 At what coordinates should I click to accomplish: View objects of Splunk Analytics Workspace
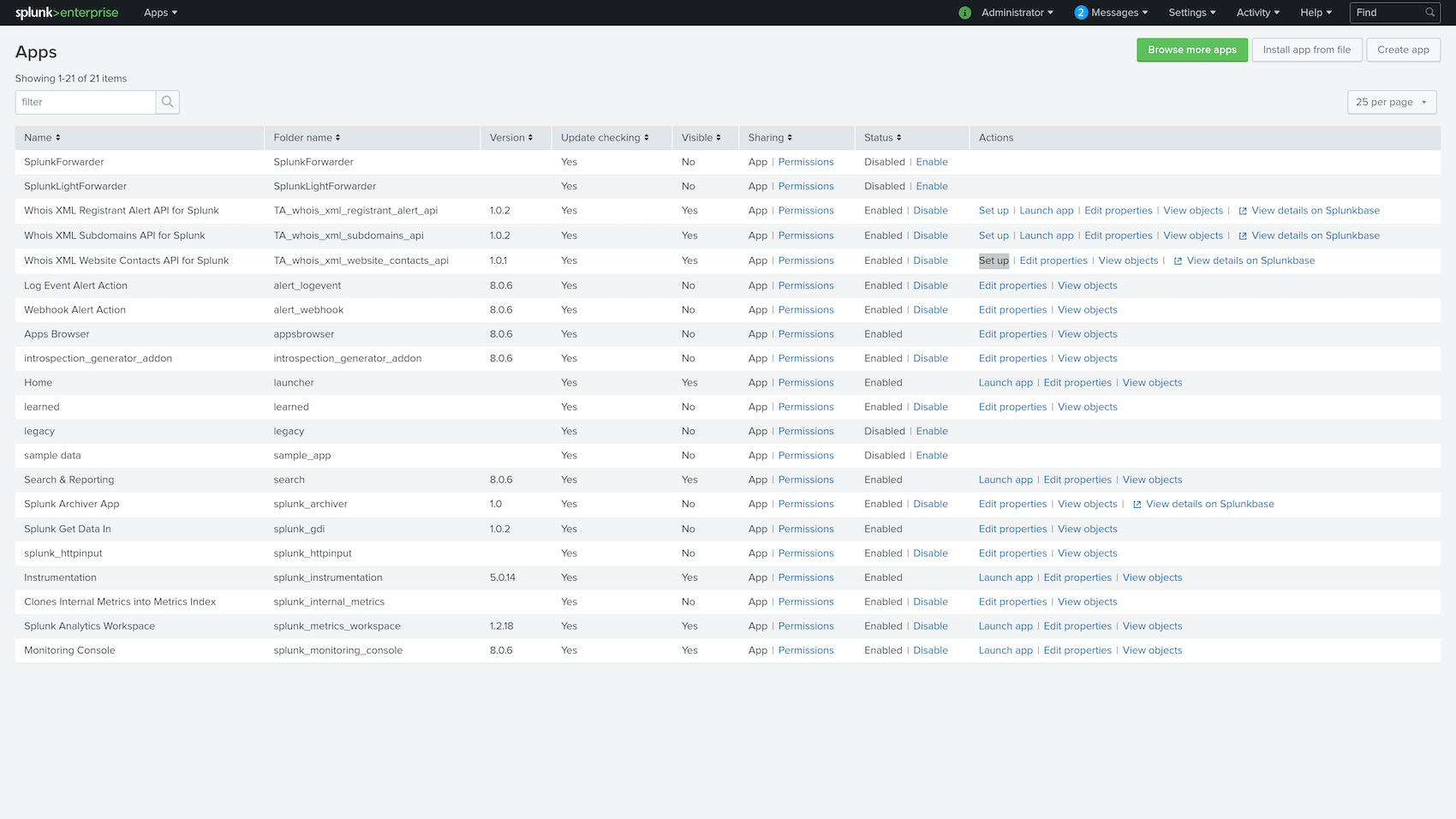coord(1153,626)
